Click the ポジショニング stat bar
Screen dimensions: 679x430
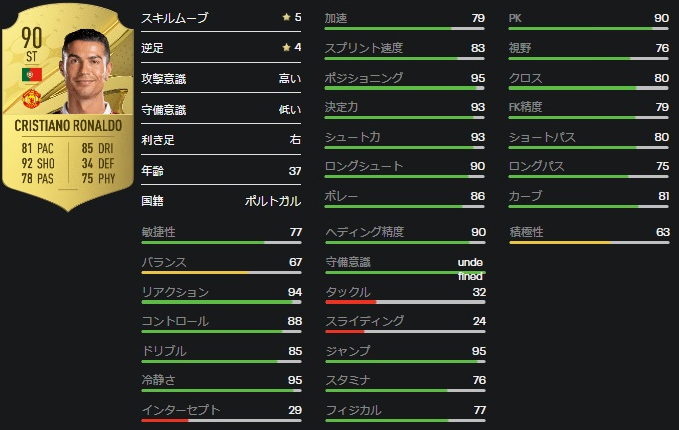405,88
